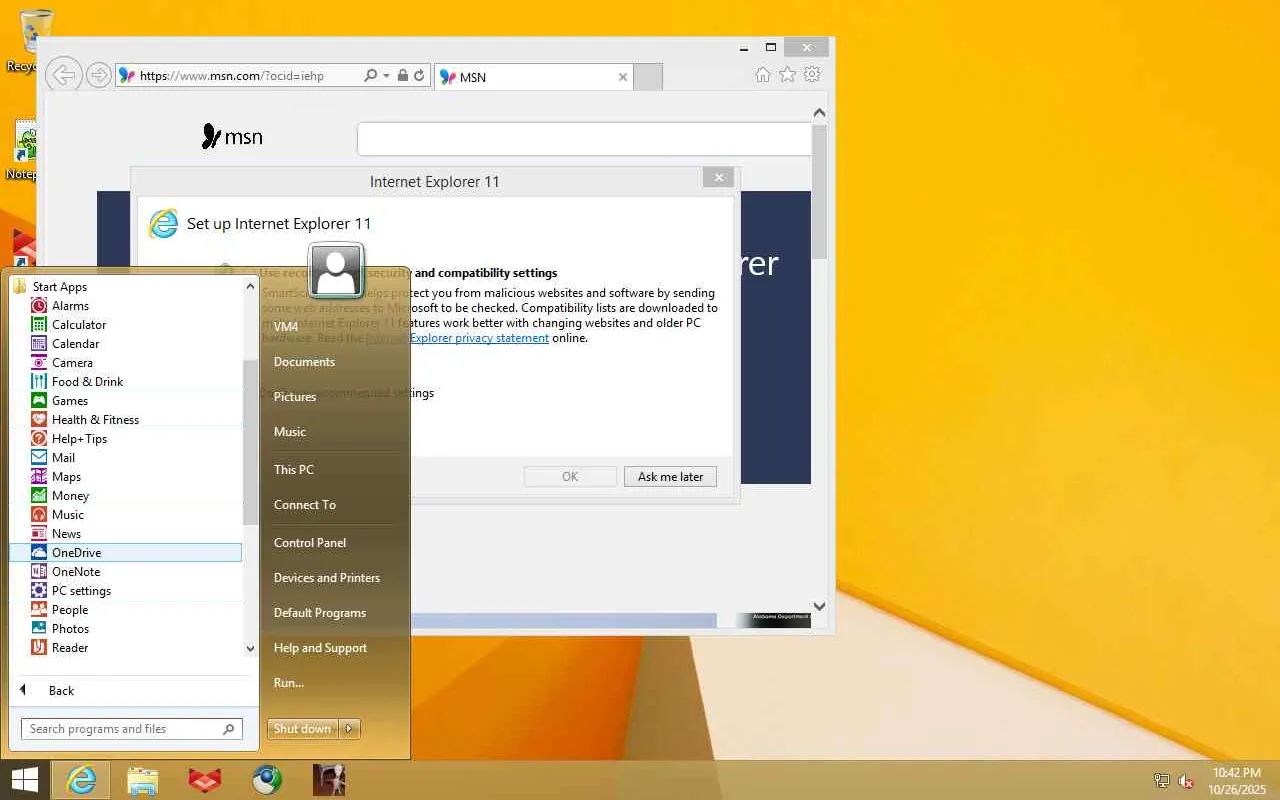Refresh the MSN page in Internet Explorer
Image resolution: width=1280 pixels, height=800 pixels.
coord(420,76)
